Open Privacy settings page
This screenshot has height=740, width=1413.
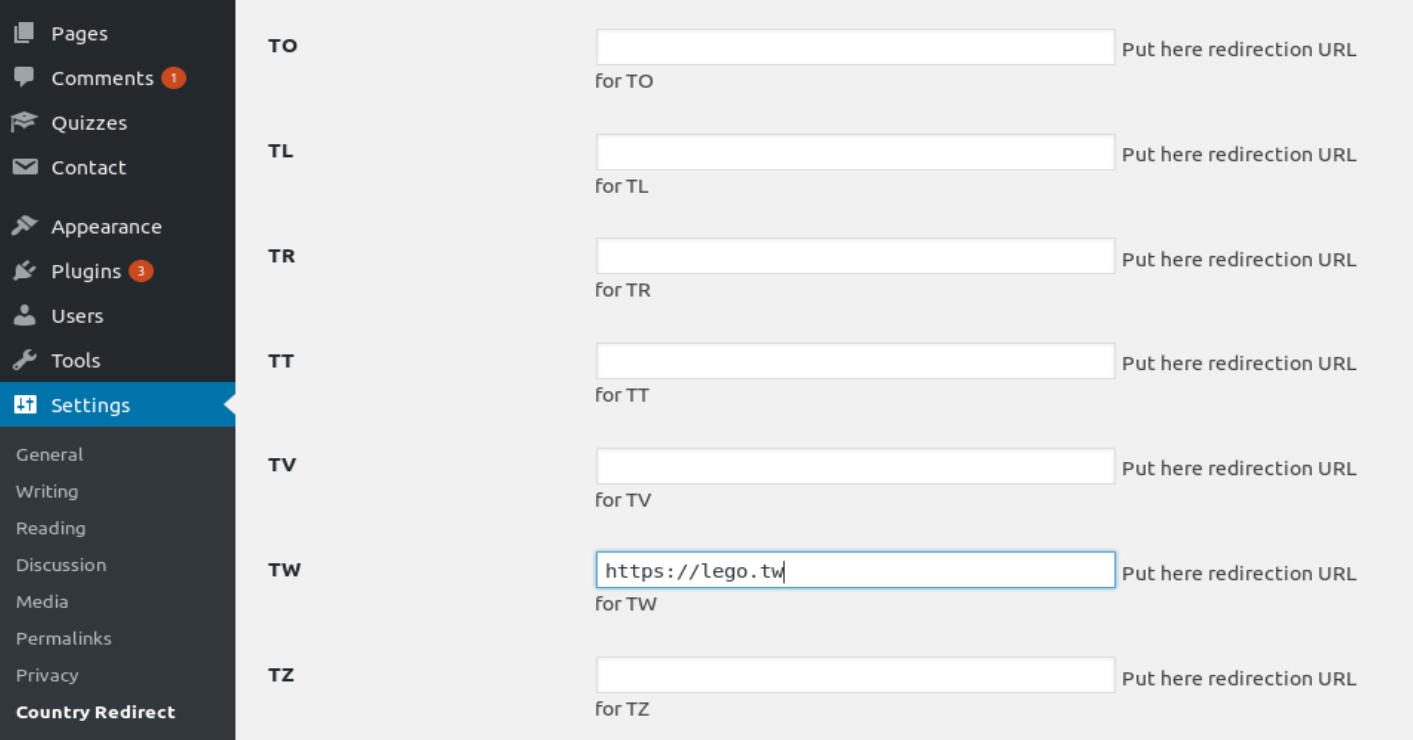coord(47,675)
